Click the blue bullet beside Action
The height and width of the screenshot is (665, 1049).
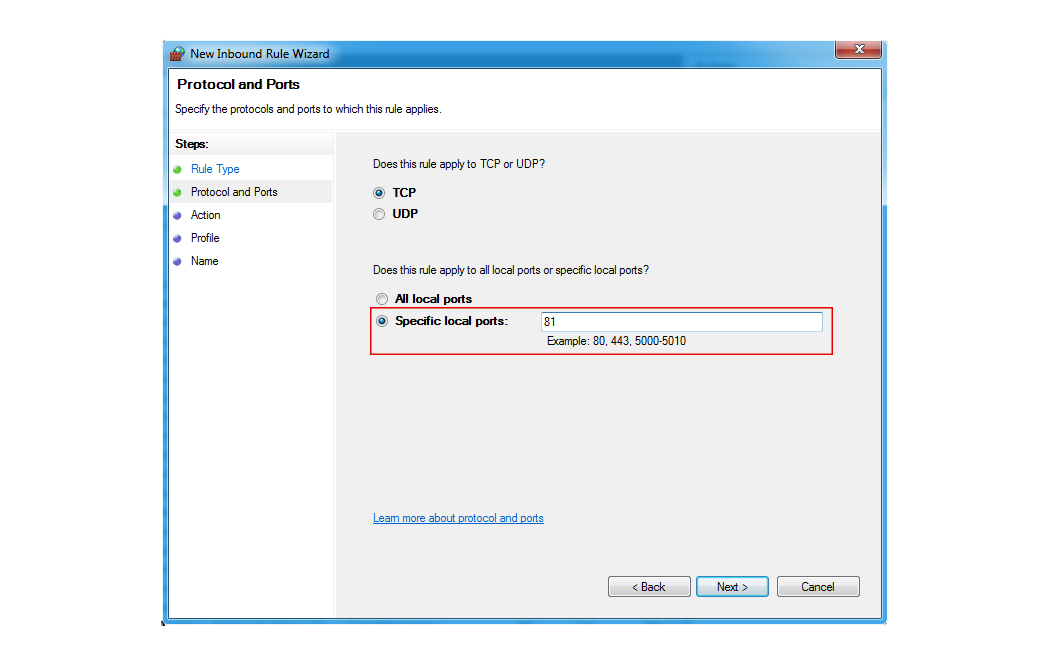177,216
